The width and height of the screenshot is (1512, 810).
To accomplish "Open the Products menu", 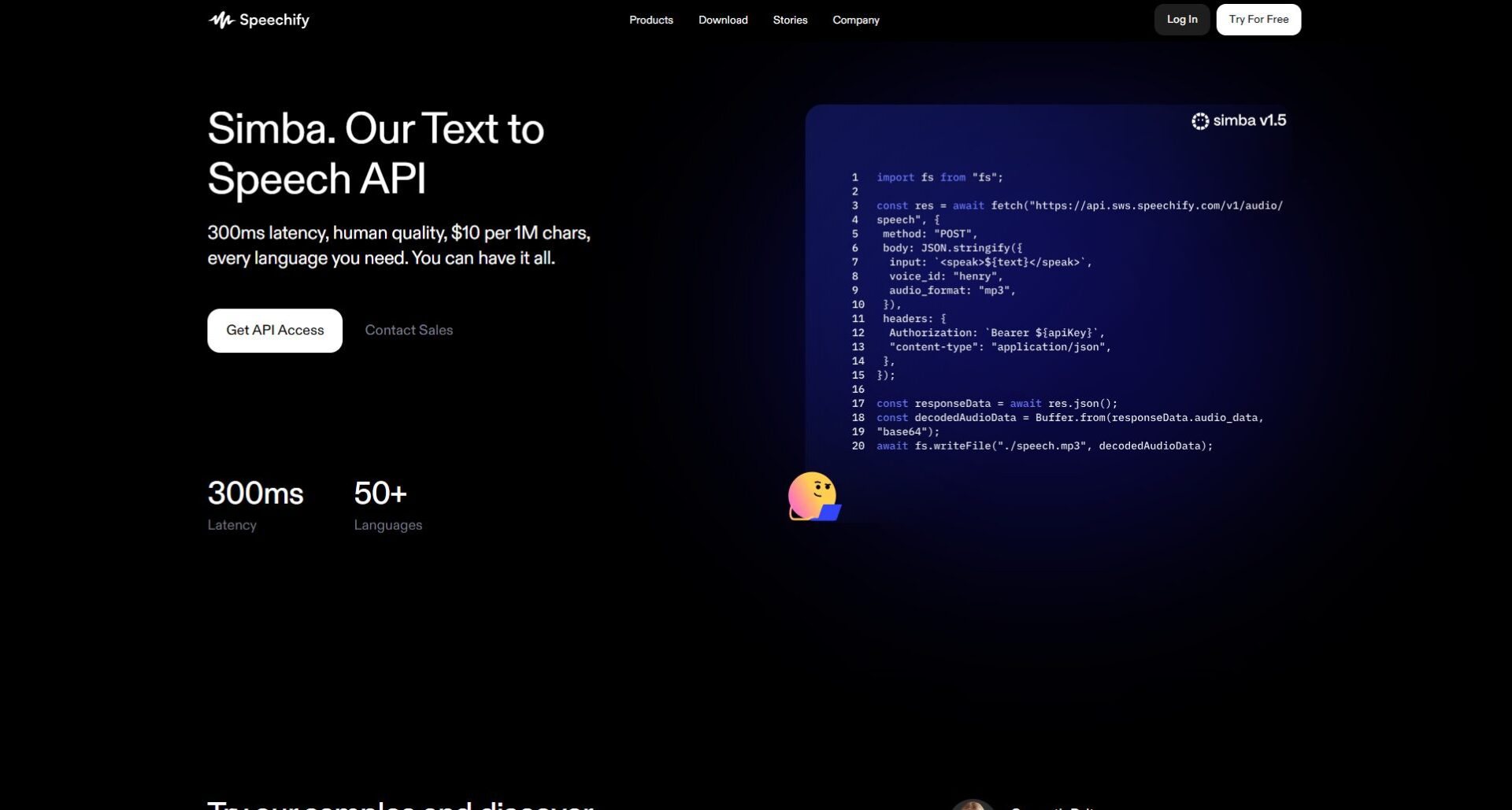I will click(650, 20).
